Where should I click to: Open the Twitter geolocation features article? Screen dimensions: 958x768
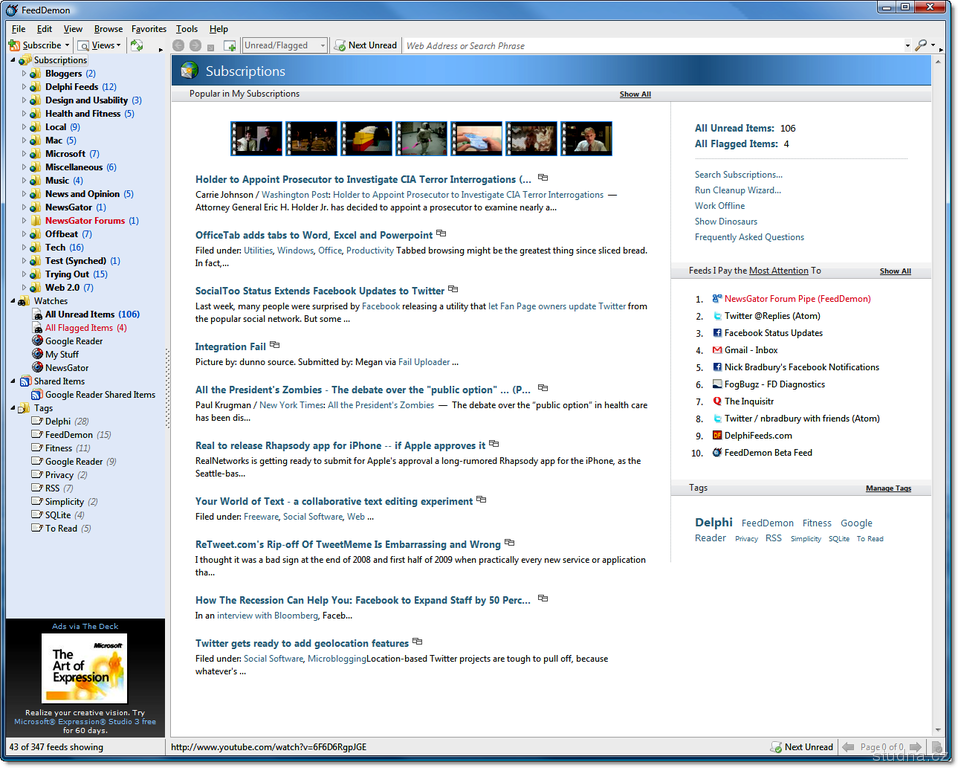point(302,643)
